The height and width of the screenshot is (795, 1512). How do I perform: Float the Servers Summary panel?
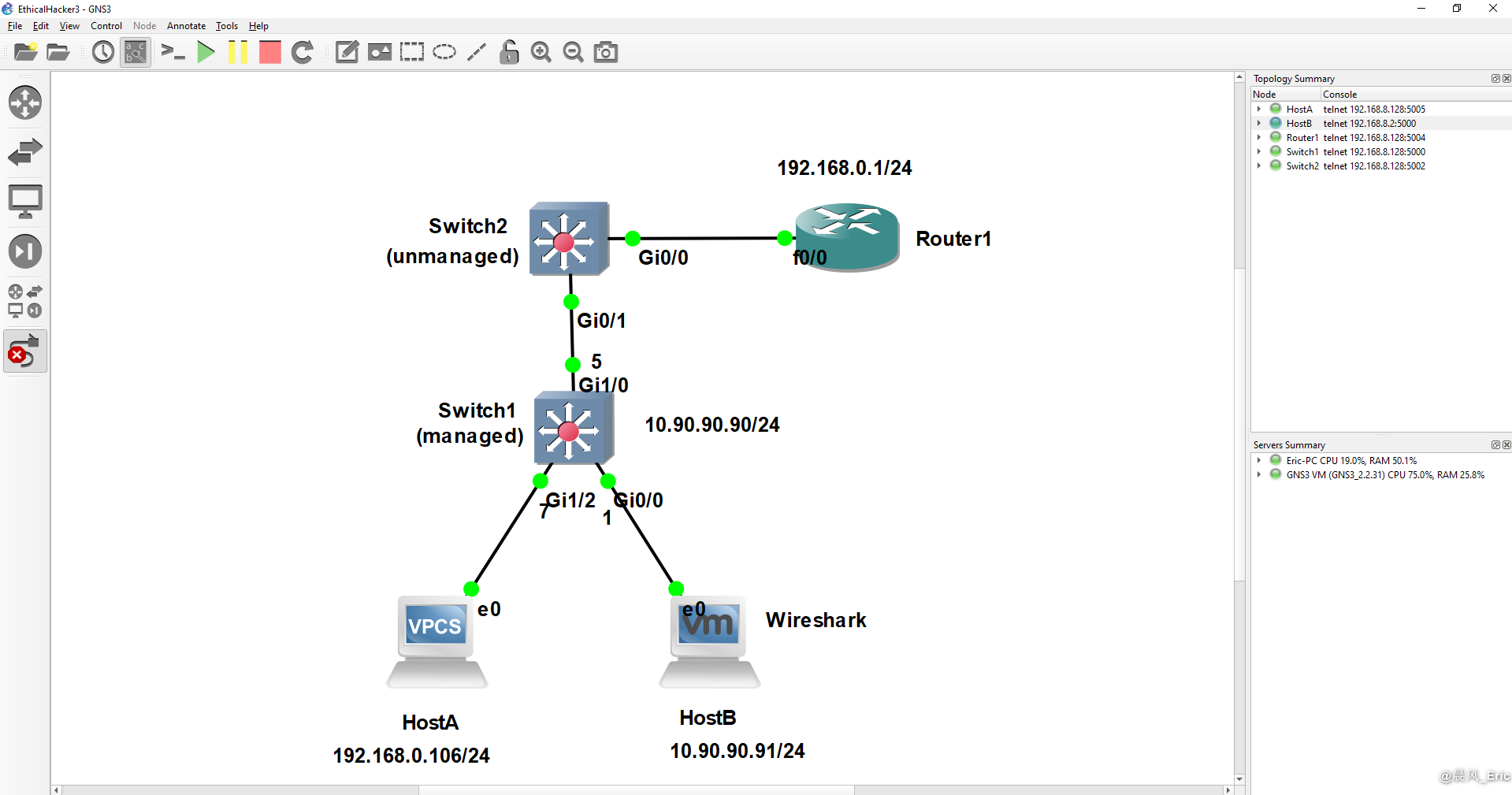[1495, 445]
